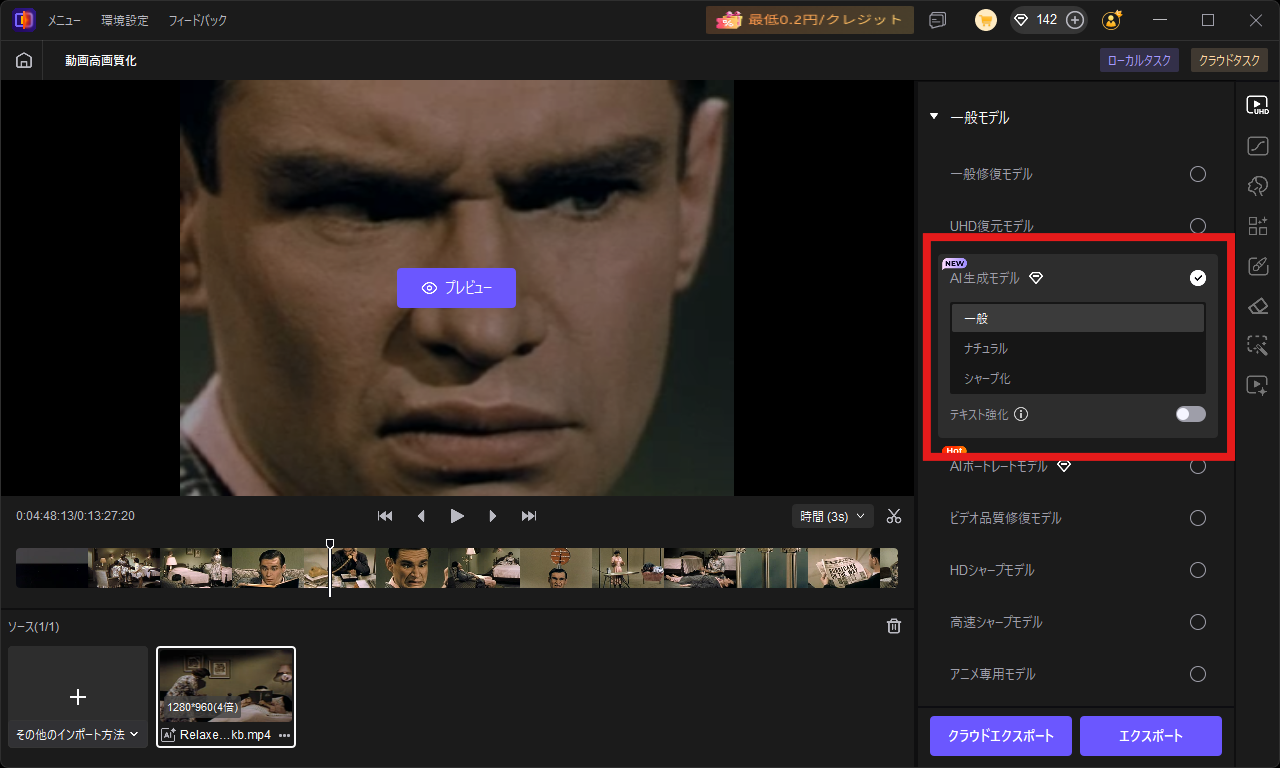This screenshot has height=768, width=1280.
Task: Enable the テキスト強化 toggle switch
Action: point(1190,414)
